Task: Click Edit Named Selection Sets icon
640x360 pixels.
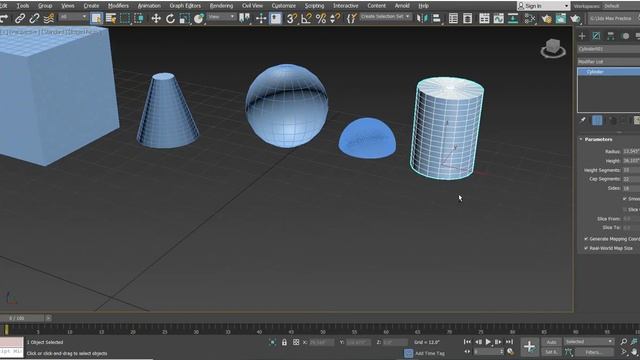Action: 352,18
